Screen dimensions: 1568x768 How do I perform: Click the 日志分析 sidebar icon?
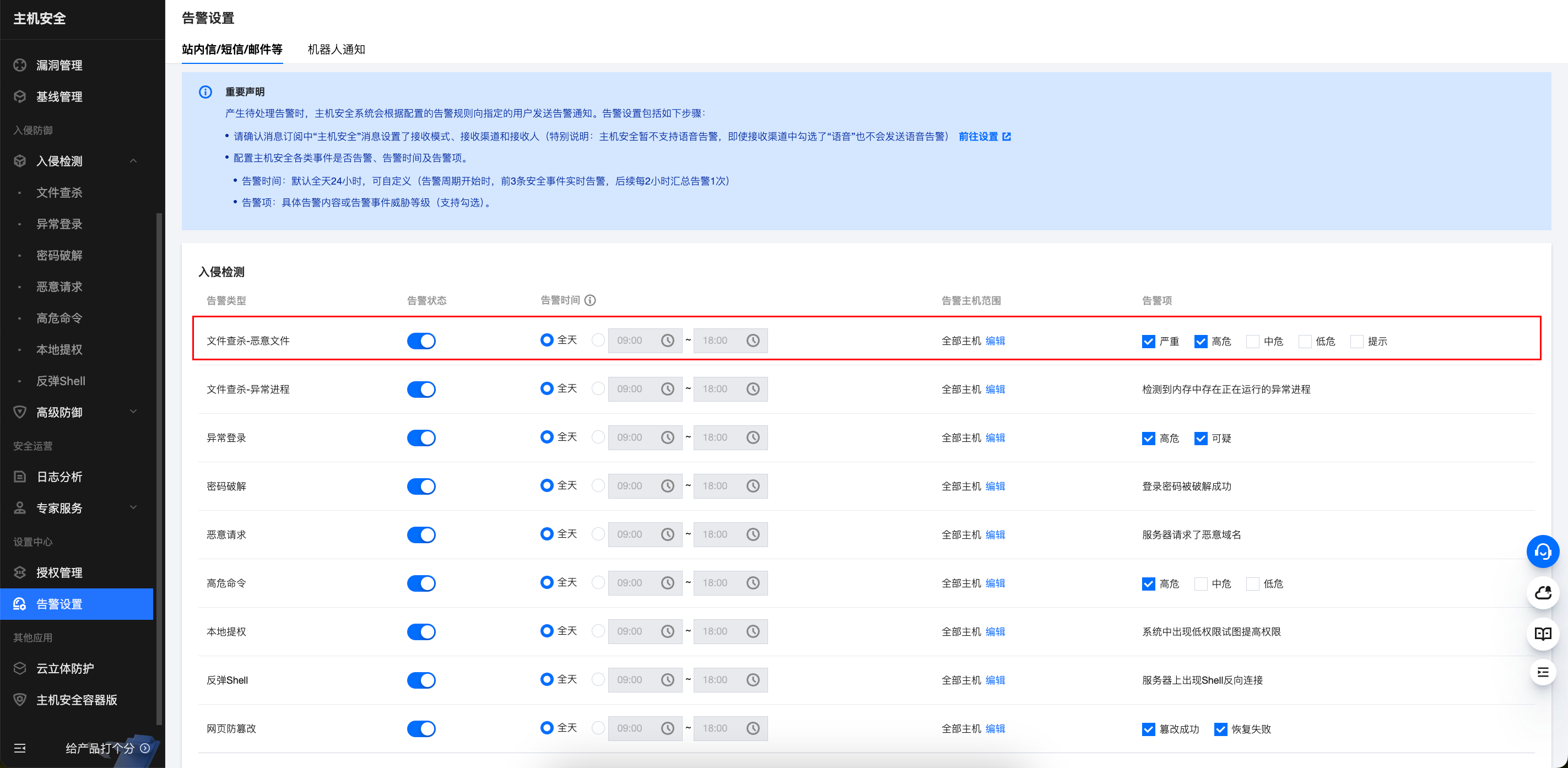tap(20, 477)
